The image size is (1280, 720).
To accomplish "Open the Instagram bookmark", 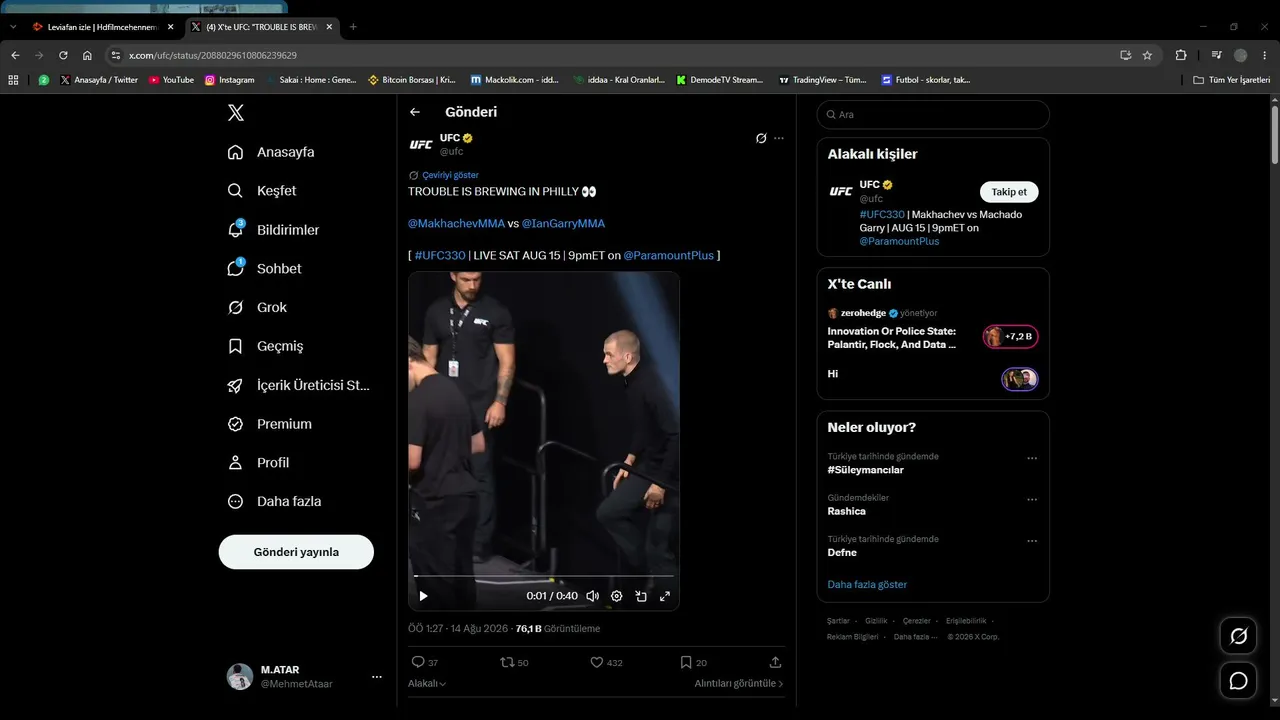I will pos(230,80).
